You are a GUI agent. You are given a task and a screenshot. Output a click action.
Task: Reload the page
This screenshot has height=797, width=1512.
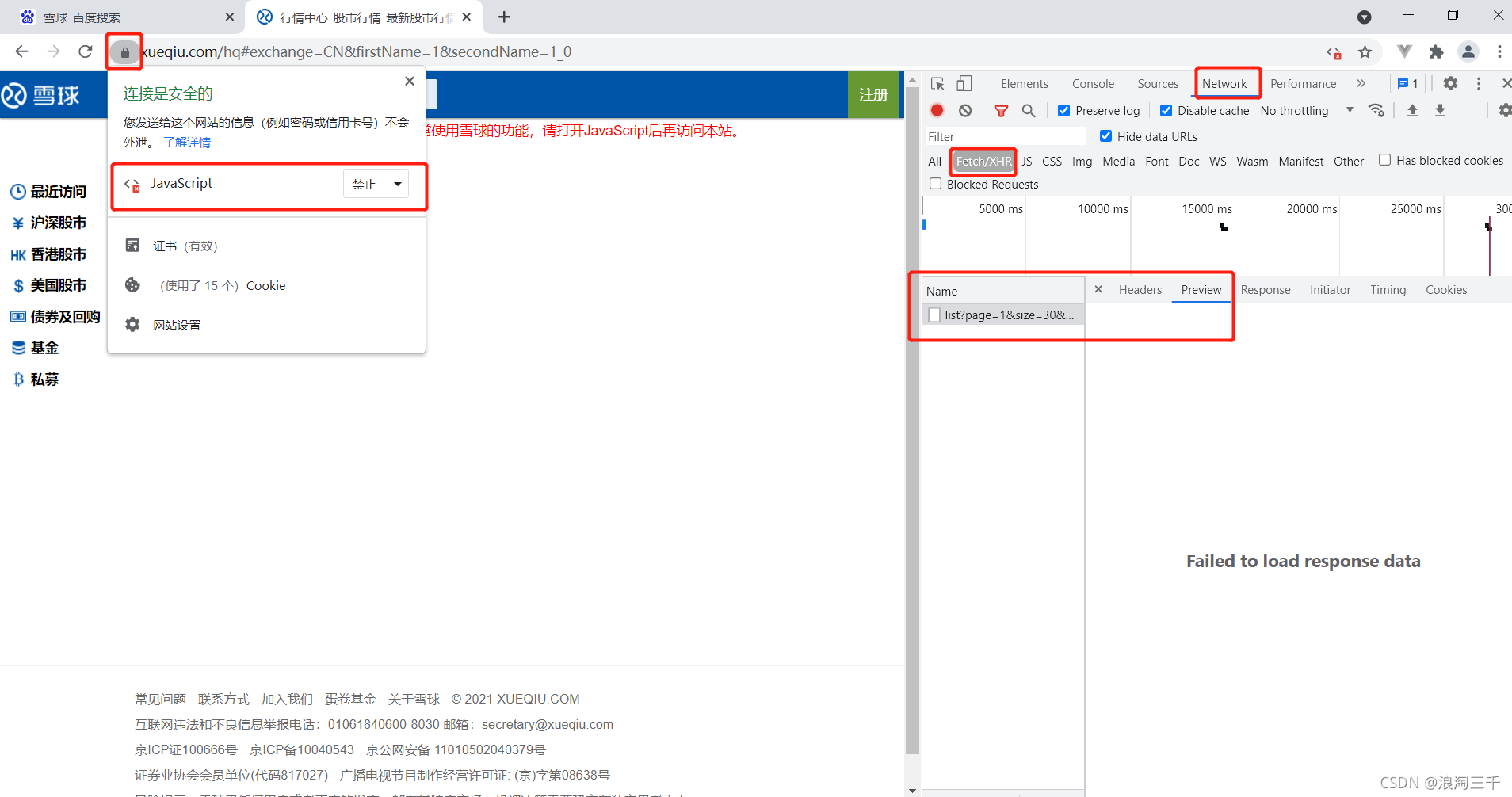86,51
